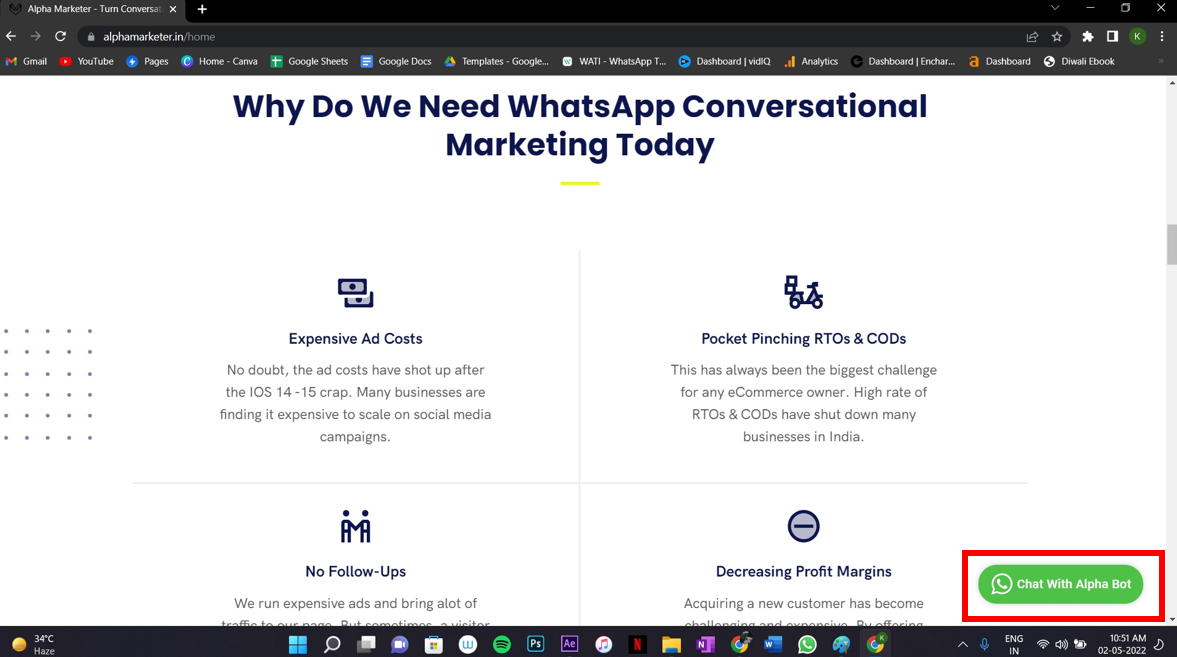Toggle the microphone in the system tray
Screen dimensions: 1177x657
pyautogui.click(x=984, y=644)
